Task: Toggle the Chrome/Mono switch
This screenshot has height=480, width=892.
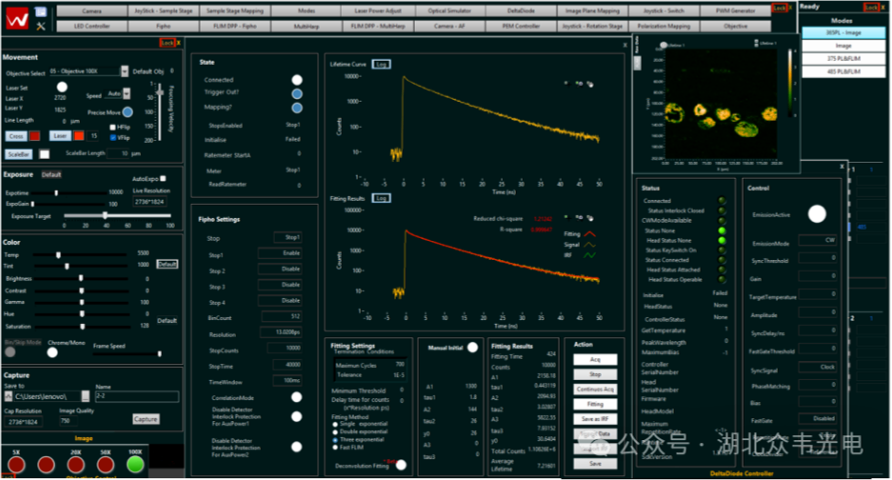Action: click(x=52, y=353)
